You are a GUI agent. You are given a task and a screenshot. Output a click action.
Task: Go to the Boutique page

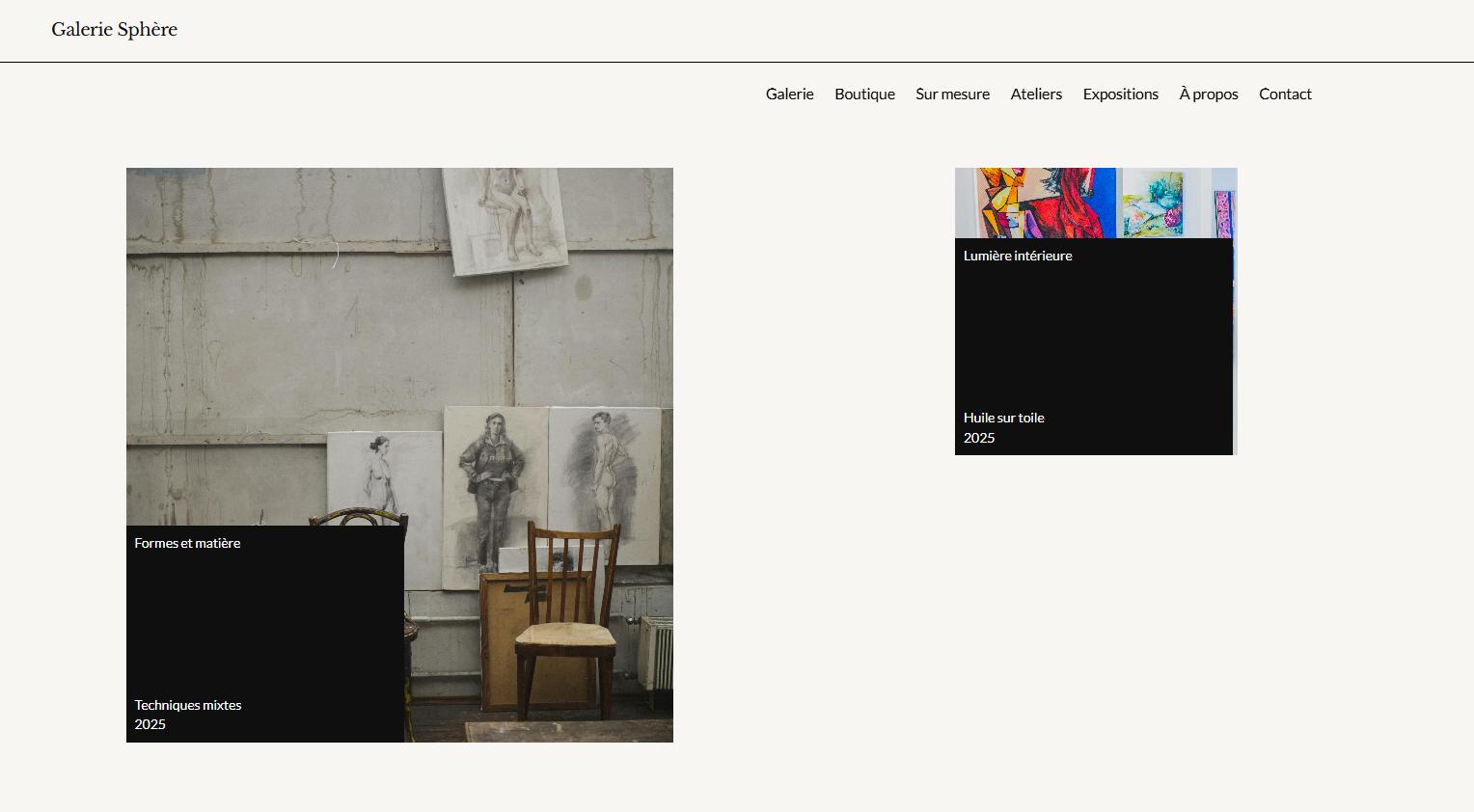pyautogui.click(x=864, y=95)
